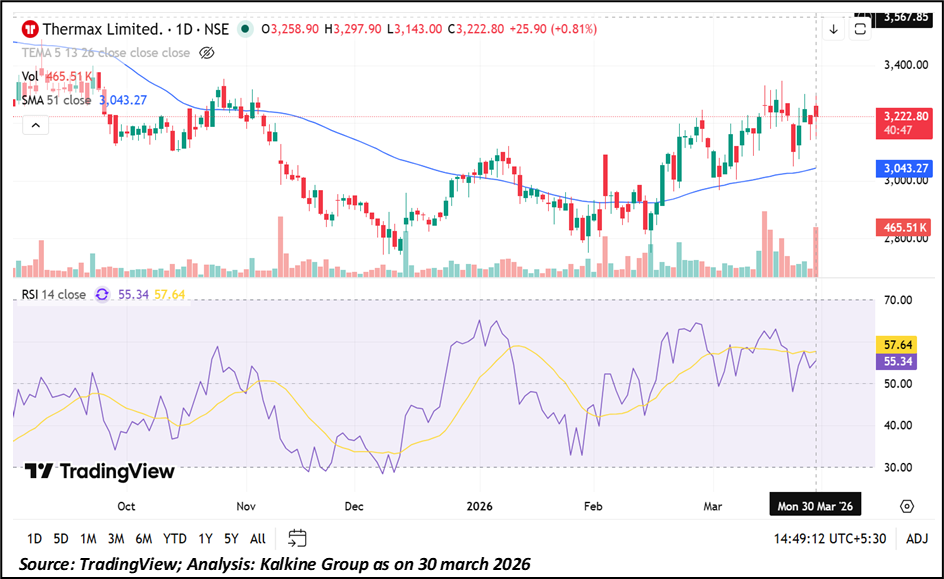Select the 1D time range
Viewport: 944px width, 579px height.
(34, 538)
